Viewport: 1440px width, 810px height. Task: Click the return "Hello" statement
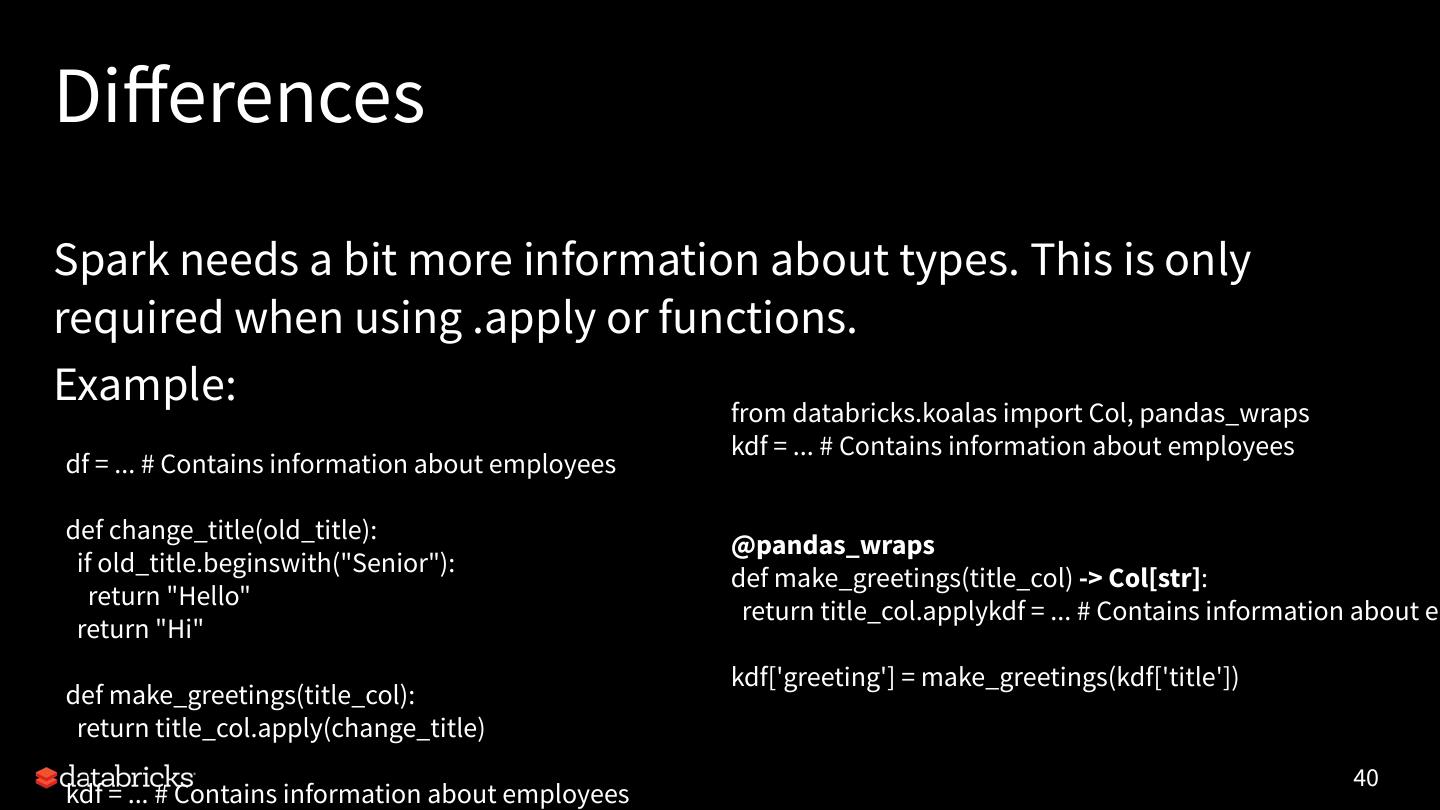tap(169, 596)
